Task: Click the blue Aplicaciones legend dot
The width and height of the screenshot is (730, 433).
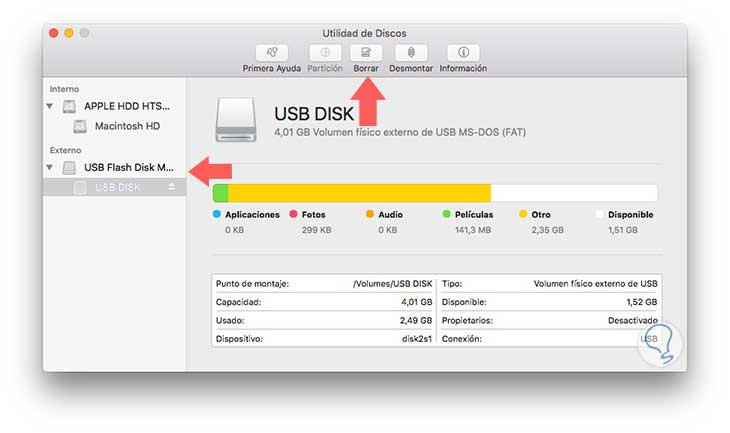Action: point(216,214)
